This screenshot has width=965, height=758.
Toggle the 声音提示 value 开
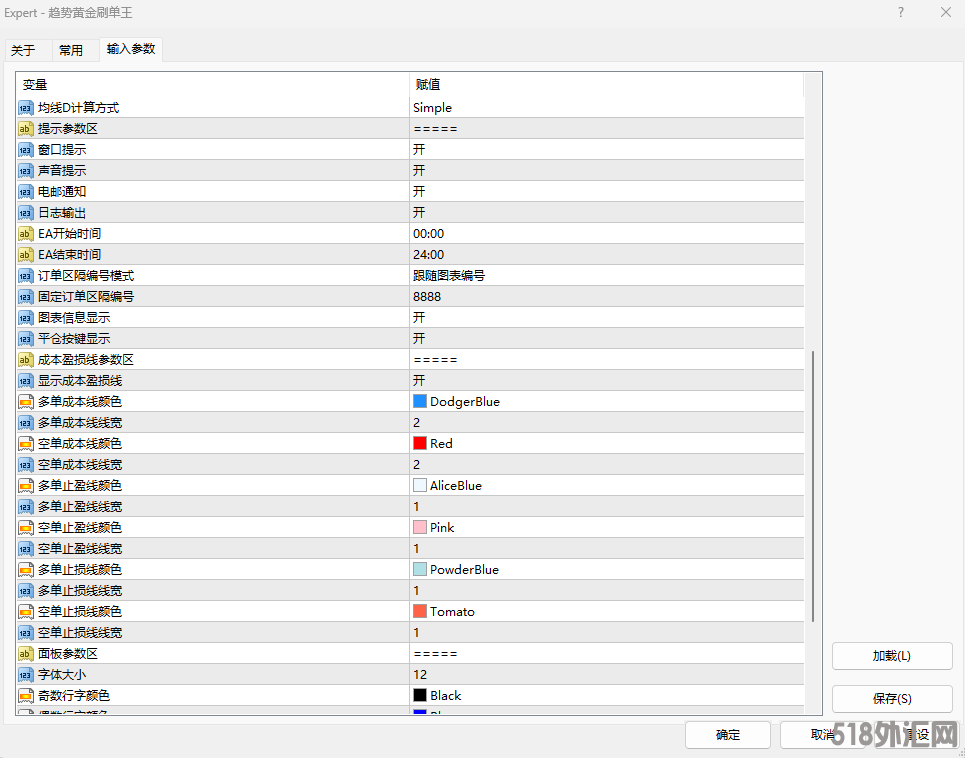419,171
